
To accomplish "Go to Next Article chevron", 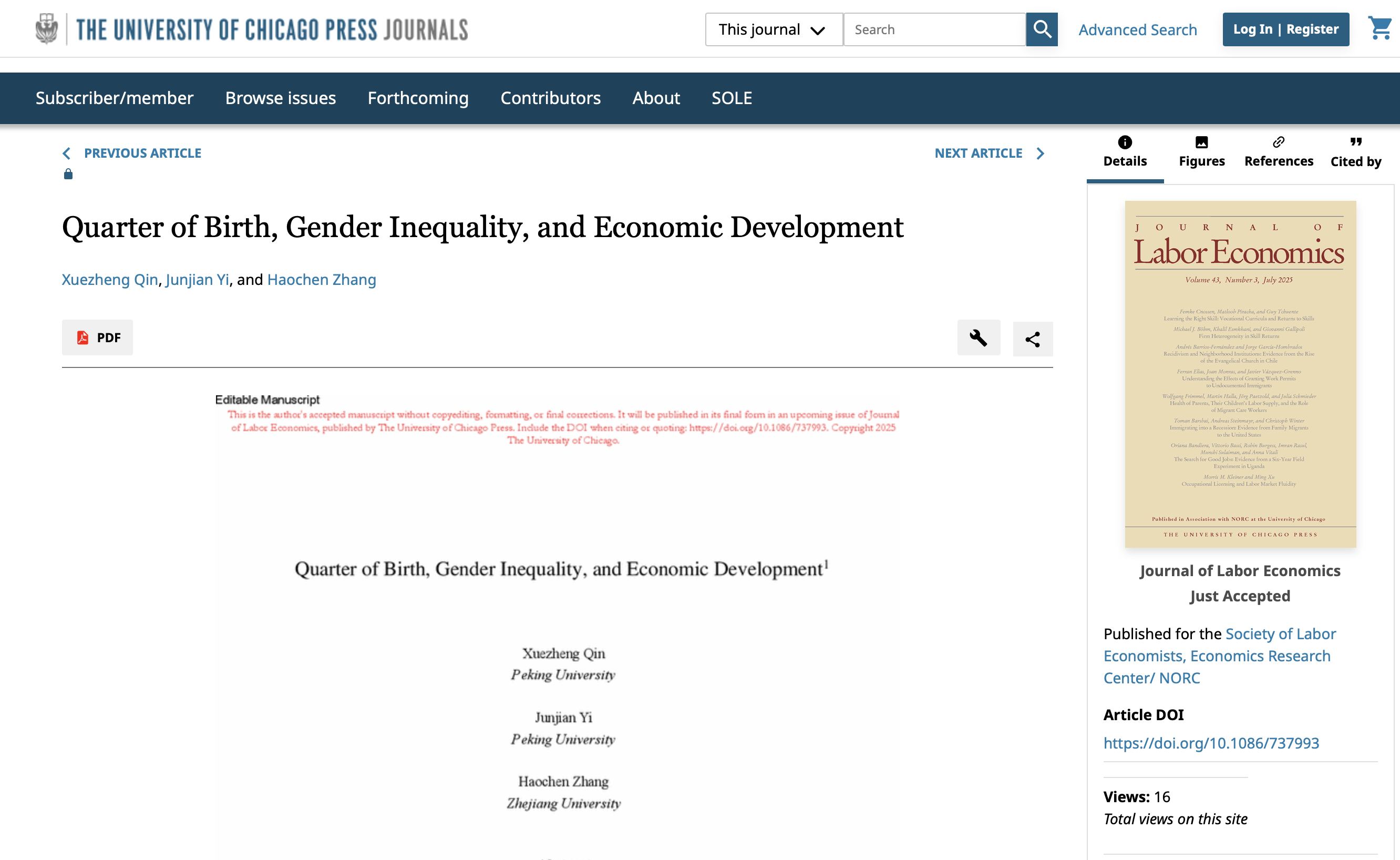I will point(1041,153).
